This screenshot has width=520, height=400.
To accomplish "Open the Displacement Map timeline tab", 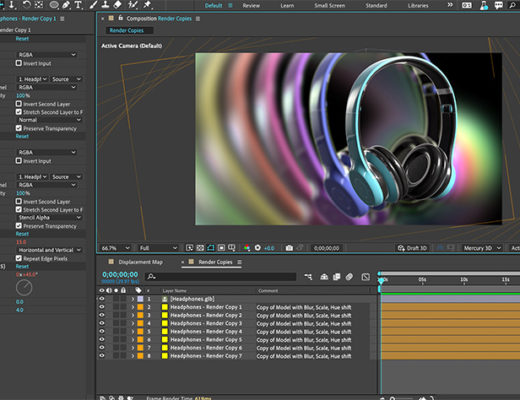I will tap(140, 262).
